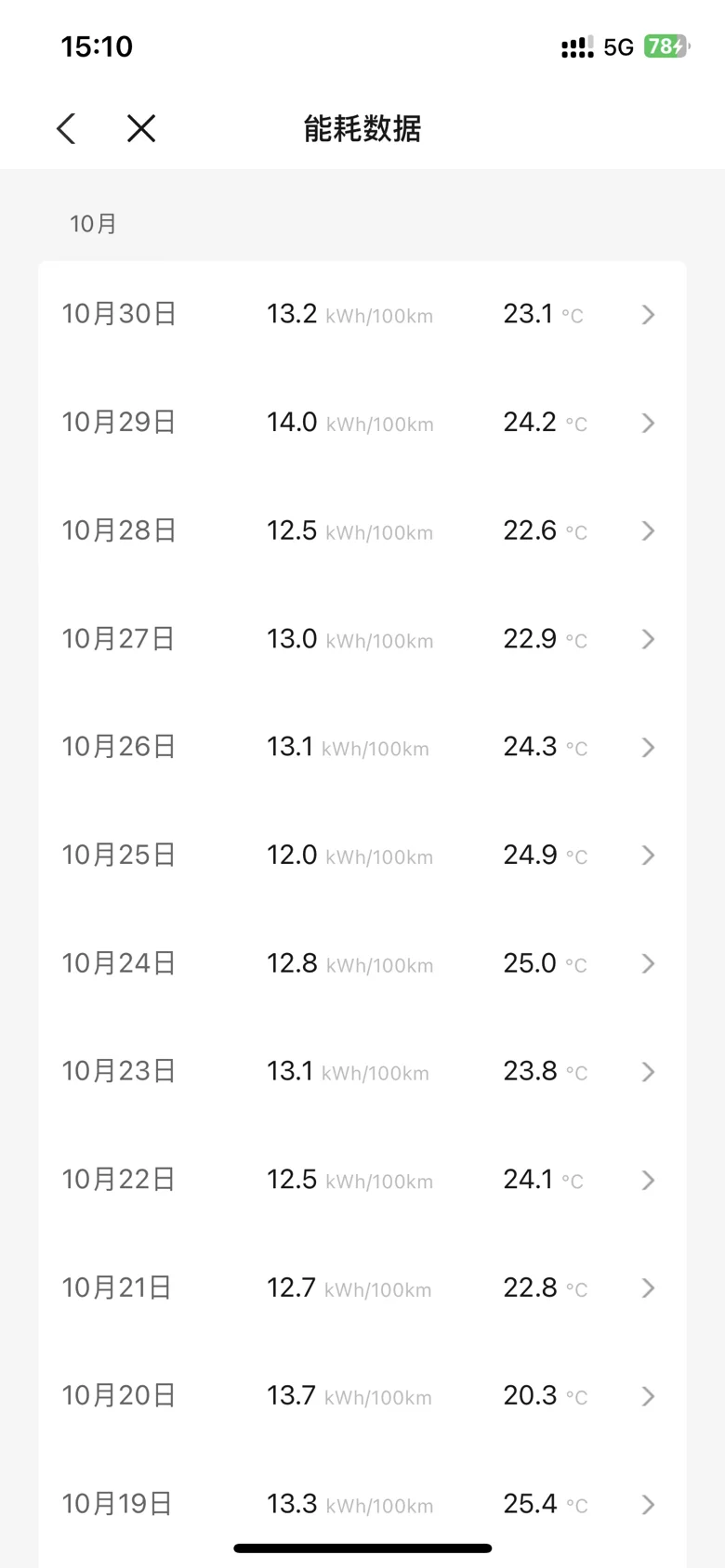This screenshot has height=1568, width=725.
Task: Close the page with X icon
Action: (141, 128)
